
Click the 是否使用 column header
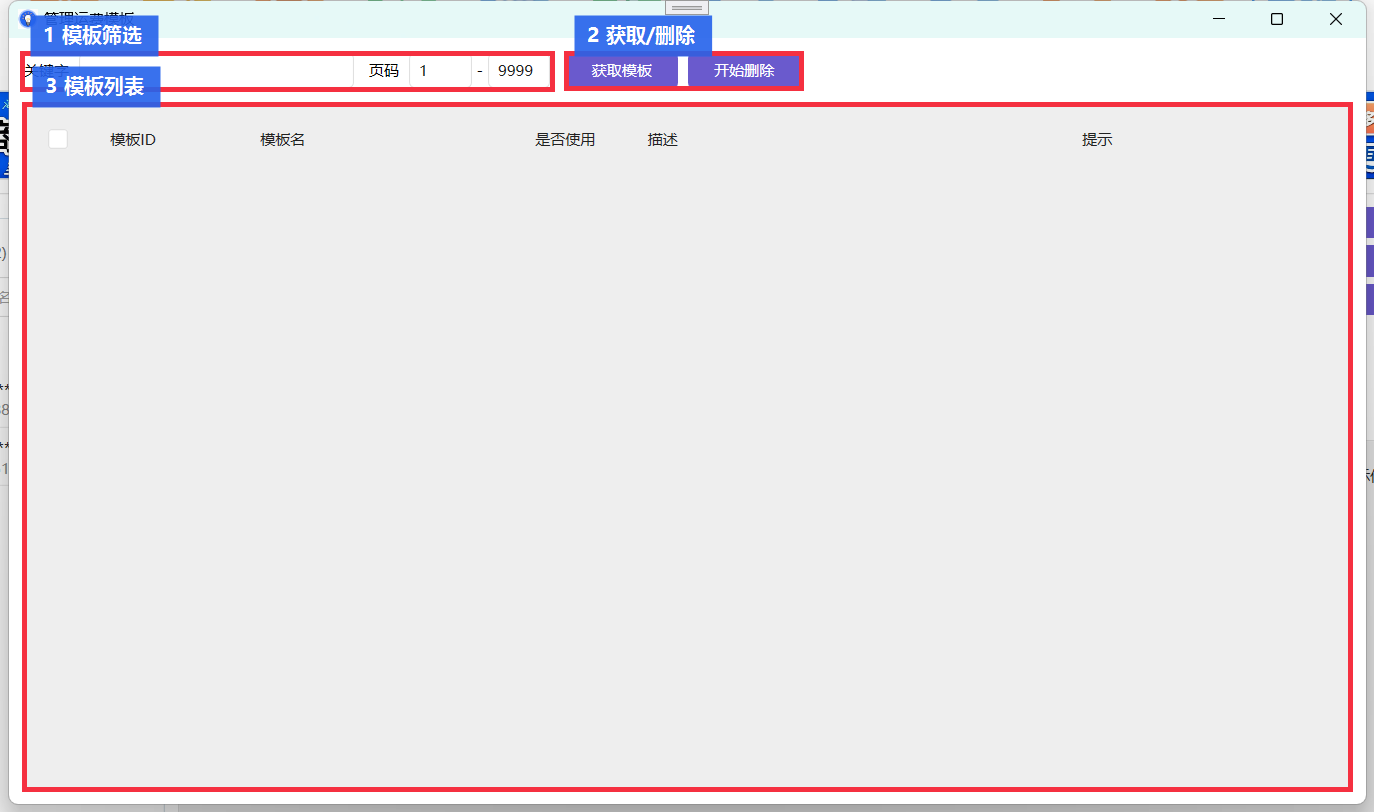(x=565, y=140)
